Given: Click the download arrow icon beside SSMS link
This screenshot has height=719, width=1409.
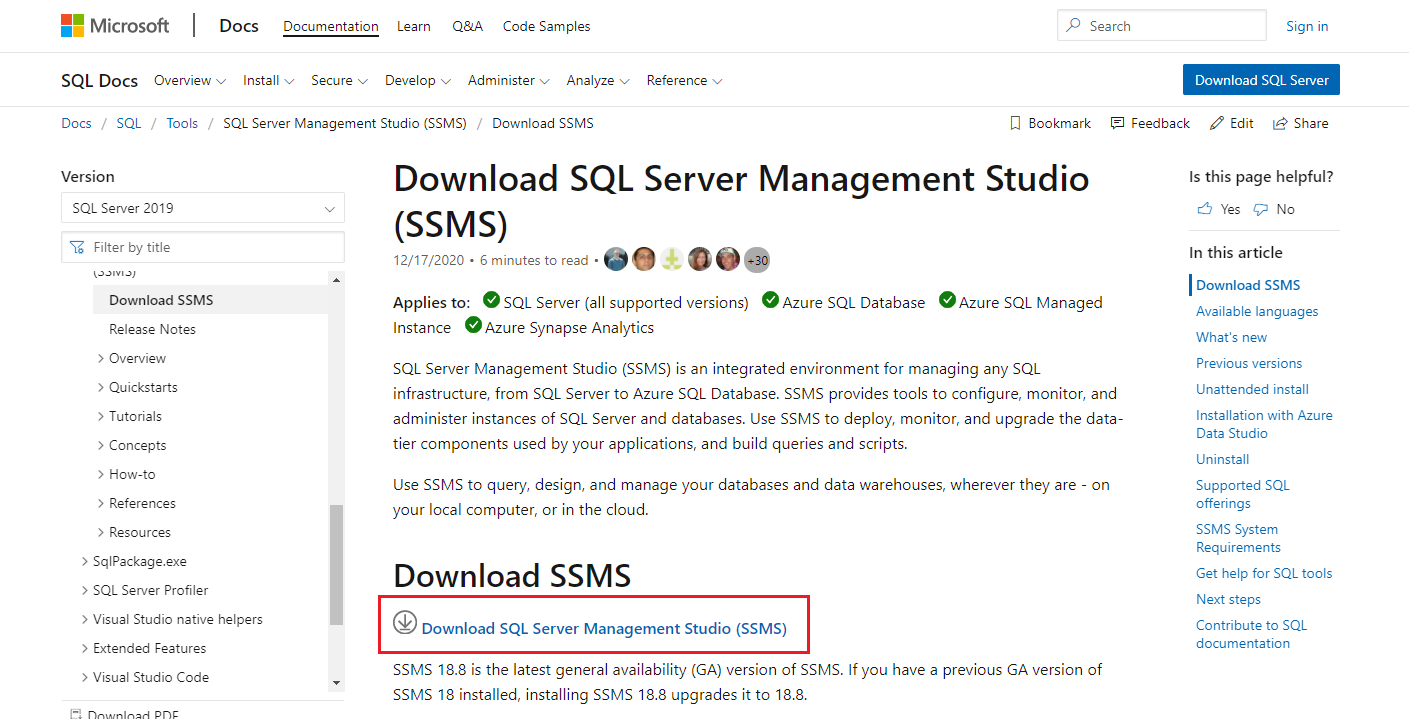Looking at the screenshot, I should click(x=405, y=621).
